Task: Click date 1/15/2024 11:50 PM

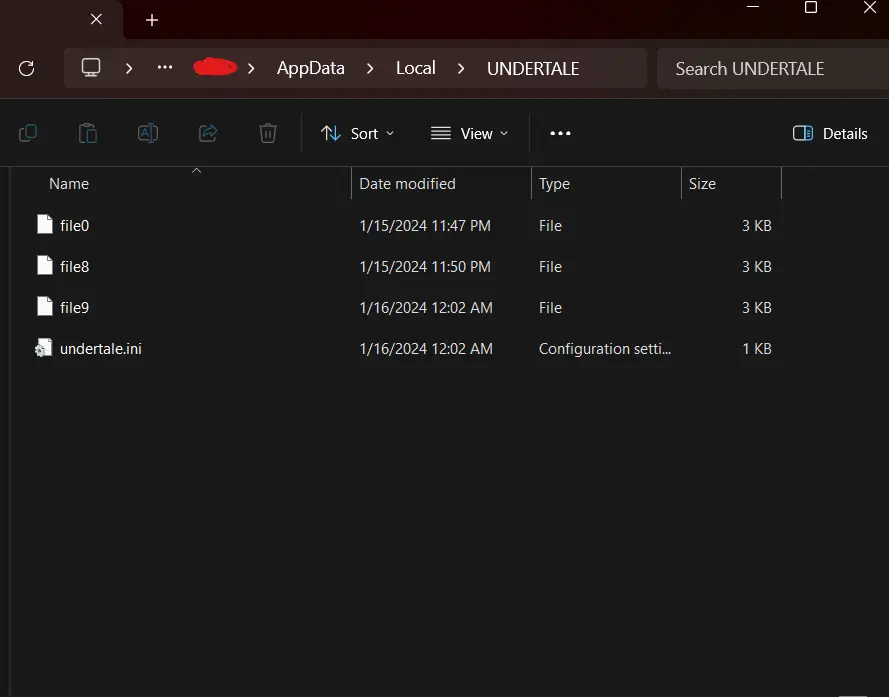Action: [x=425, y=267]
